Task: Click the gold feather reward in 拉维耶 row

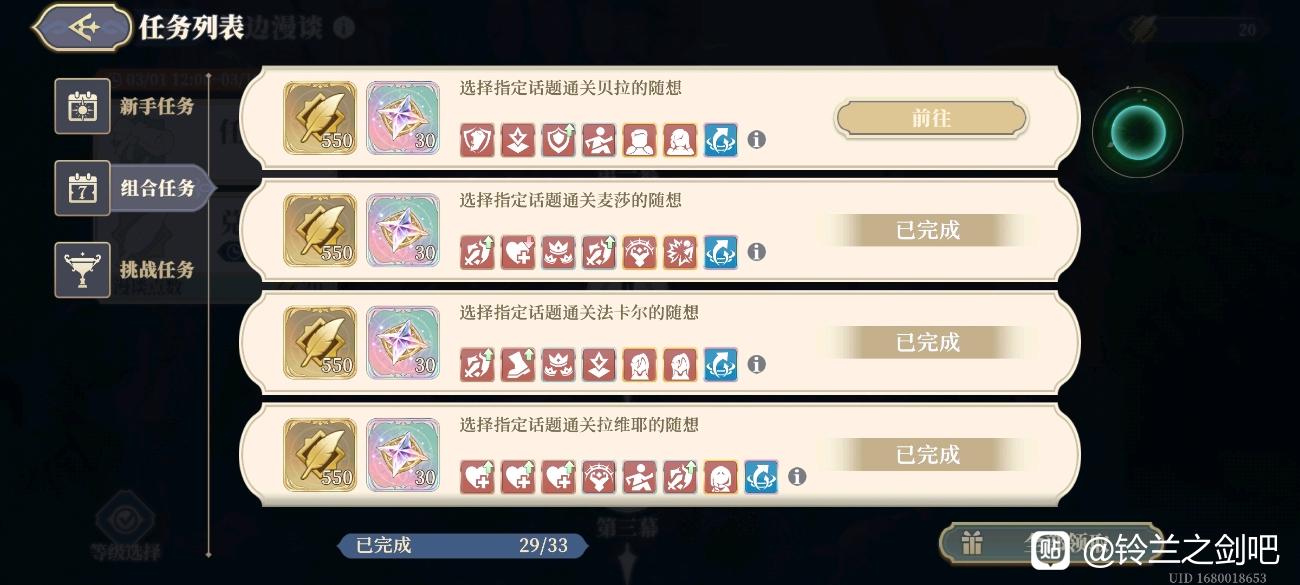Action: [320, 455]
